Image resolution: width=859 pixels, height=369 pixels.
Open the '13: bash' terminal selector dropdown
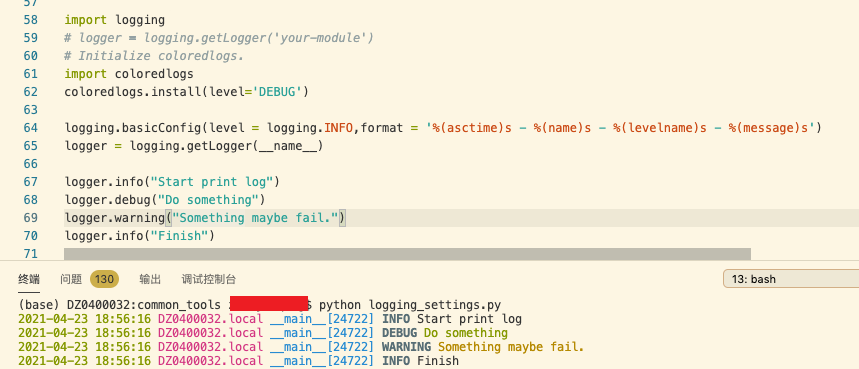click(791, 279)
